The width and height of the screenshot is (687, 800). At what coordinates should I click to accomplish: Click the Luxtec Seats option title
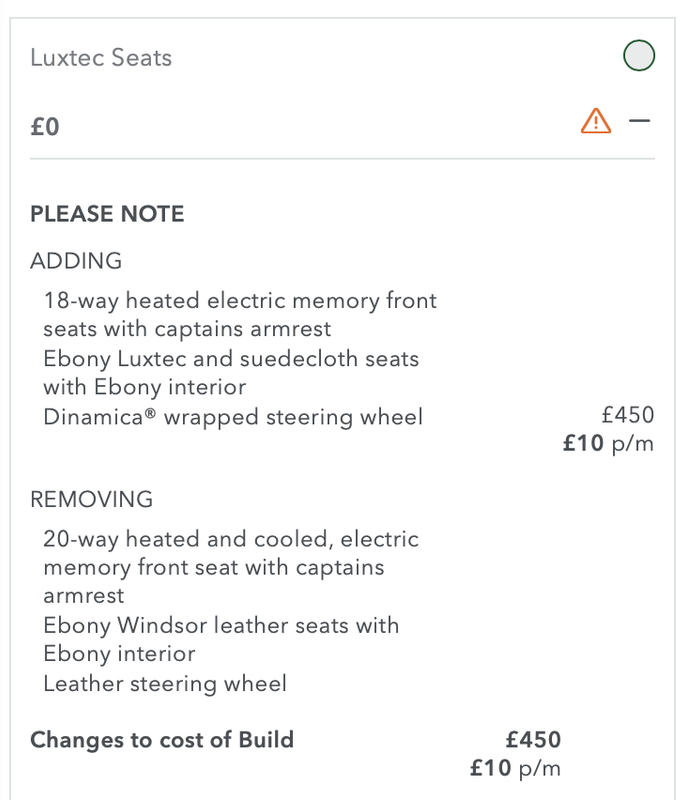coord(101,58)
